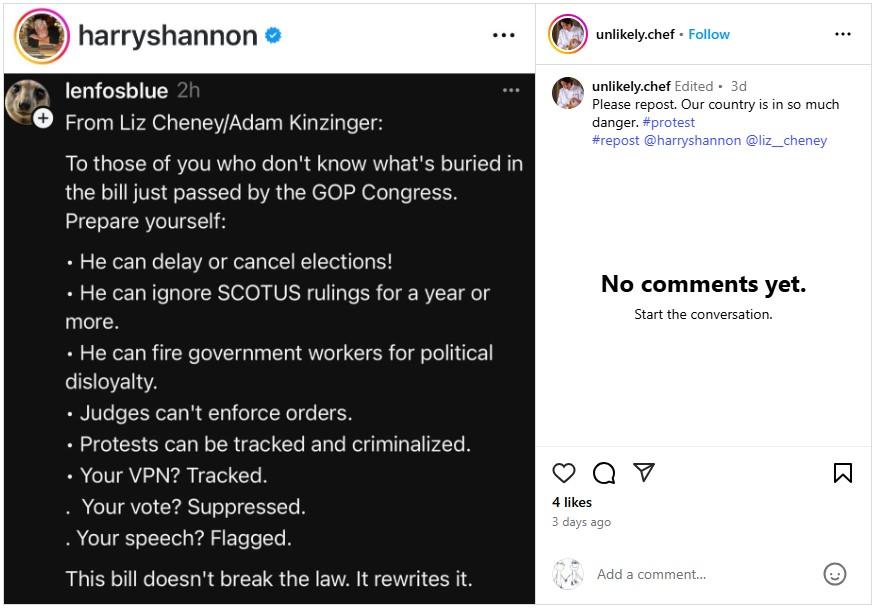This screenshot has width=876, height=609.
Task: Tap the plus icon on lenfosblue's avatar
Action: (43, 118)
